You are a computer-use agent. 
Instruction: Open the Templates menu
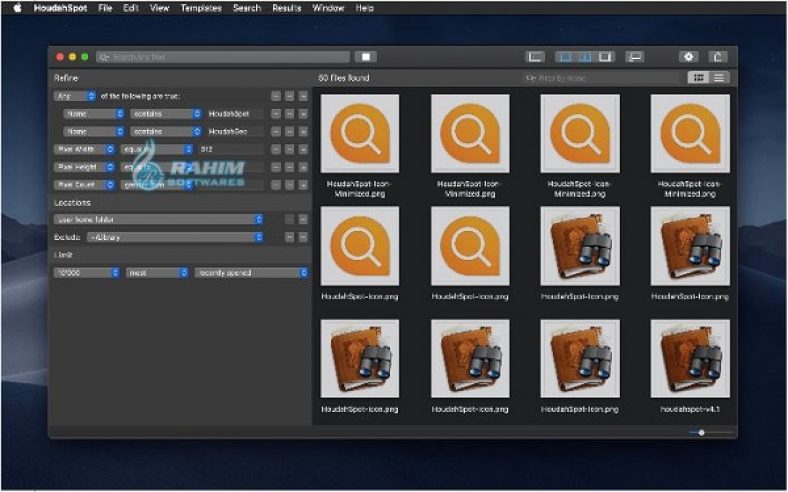point(201,8)
